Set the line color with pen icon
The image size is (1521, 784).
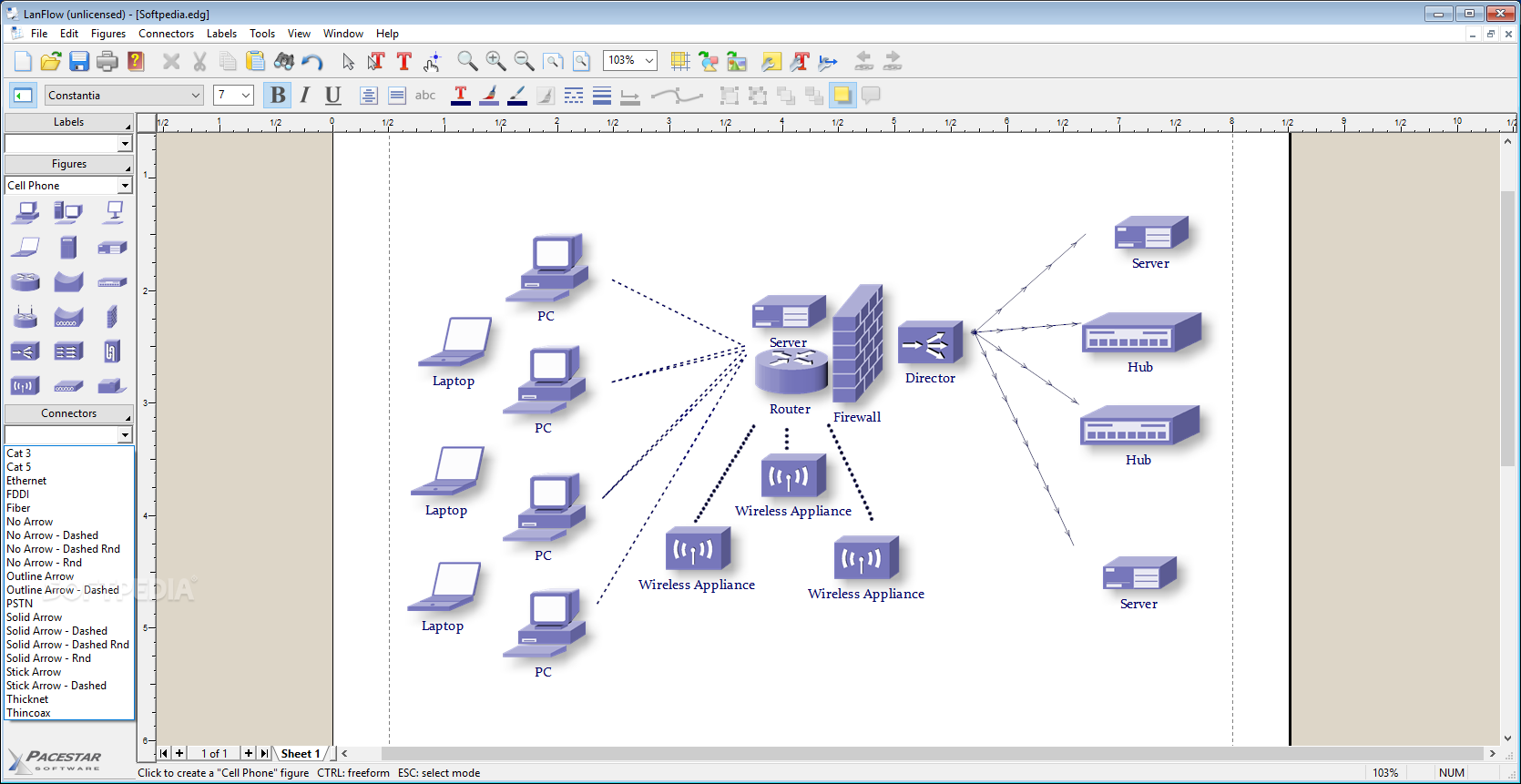click(517, 95)
